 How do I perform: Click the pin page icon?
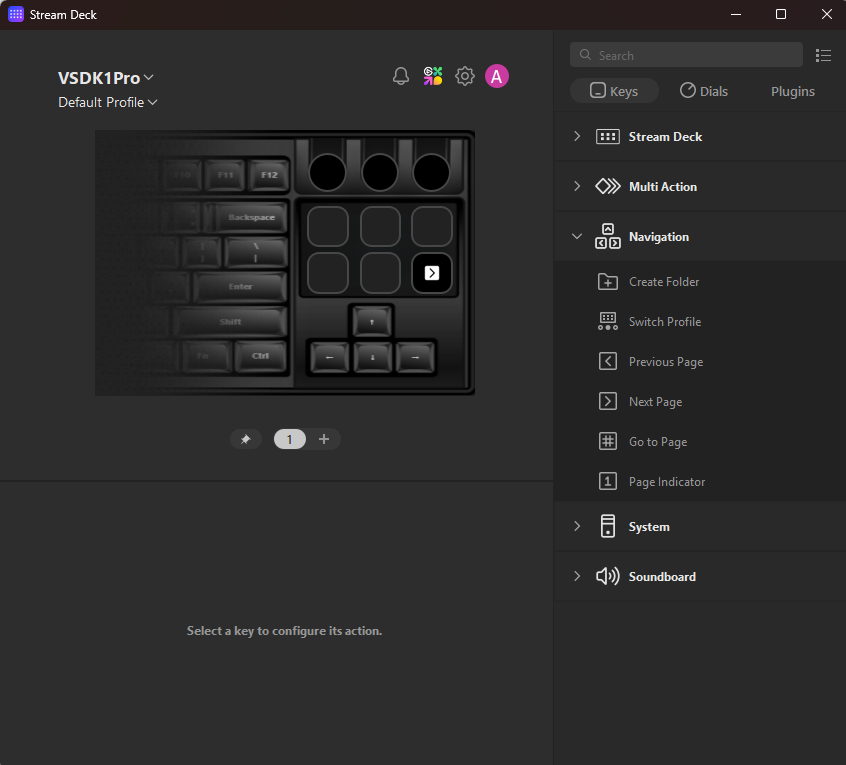[245, 439]
